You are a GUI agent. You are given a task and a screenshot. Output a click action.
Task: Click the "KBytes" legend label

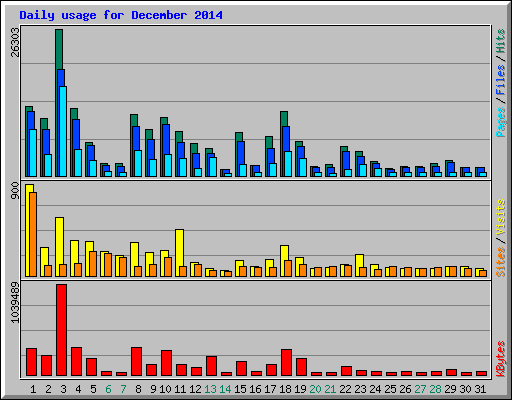[x=500, y=359]
